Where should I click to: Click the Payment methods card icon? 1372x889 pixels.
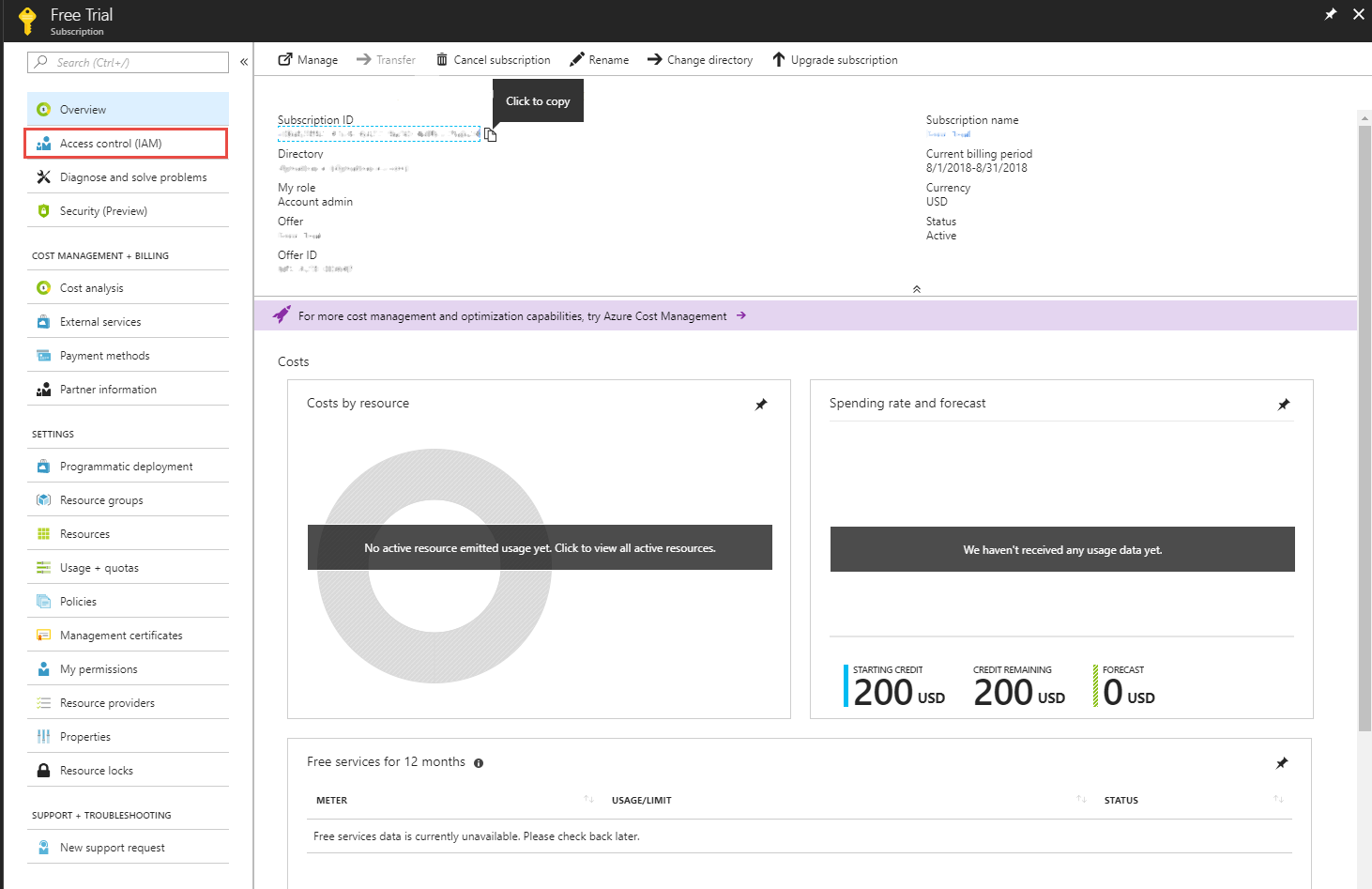pos(43,356)
